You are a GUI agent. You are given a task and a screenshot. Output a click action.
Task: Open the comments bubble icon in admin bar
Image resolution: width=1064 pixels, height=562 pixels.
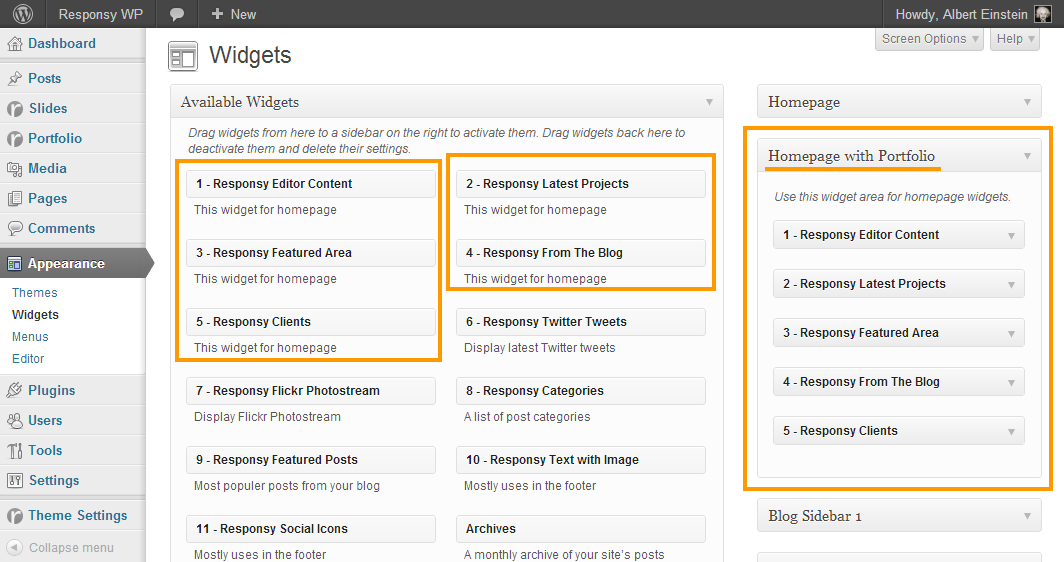177,14
